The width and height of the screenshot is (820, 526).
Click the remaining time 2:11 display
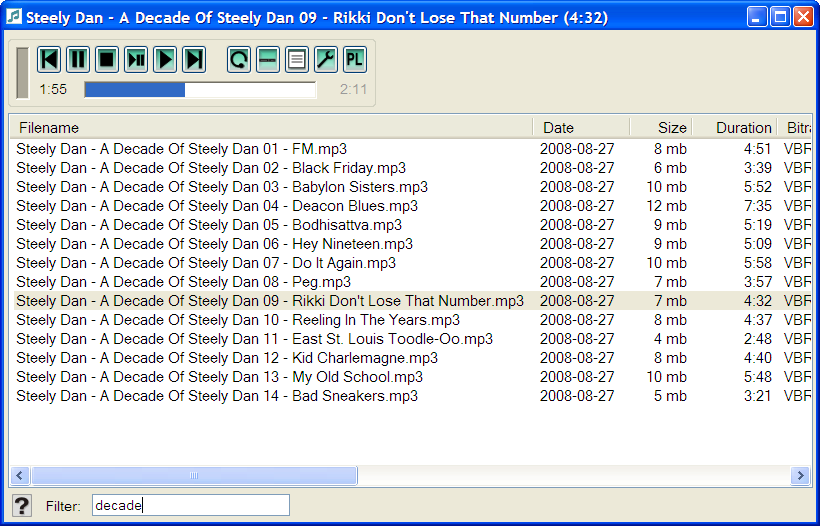click(353, 89)
